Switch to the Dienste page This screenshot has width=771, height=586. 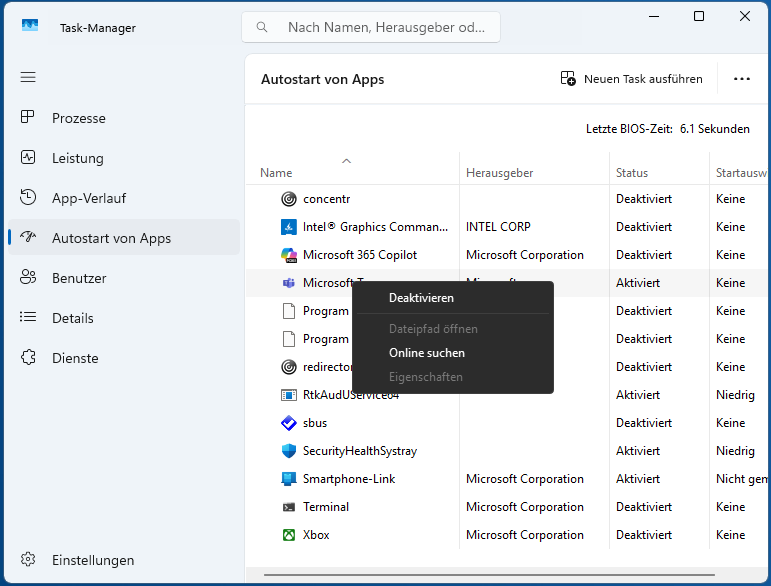[x=124, y=358]
